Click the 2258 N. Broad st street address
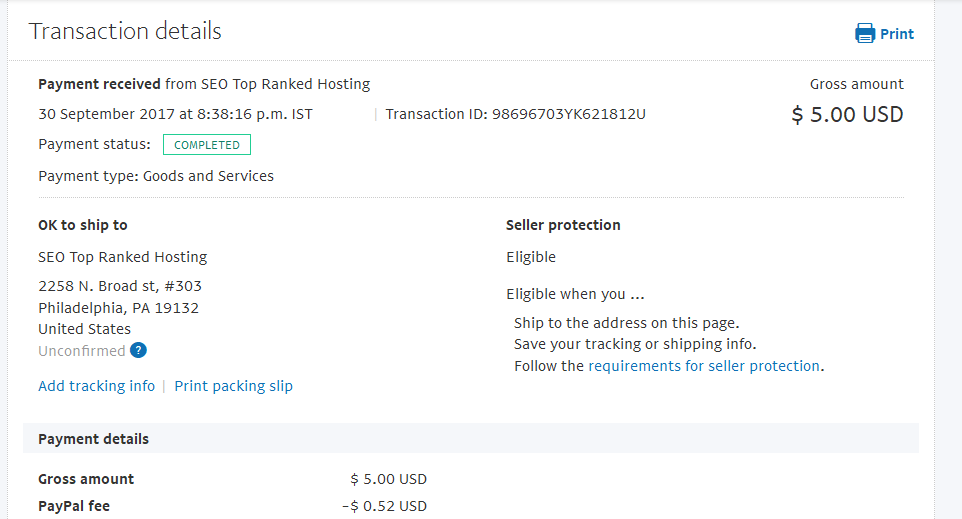Image resolution: width=962 pixels, height=519 pixels. tap(120, 286)
